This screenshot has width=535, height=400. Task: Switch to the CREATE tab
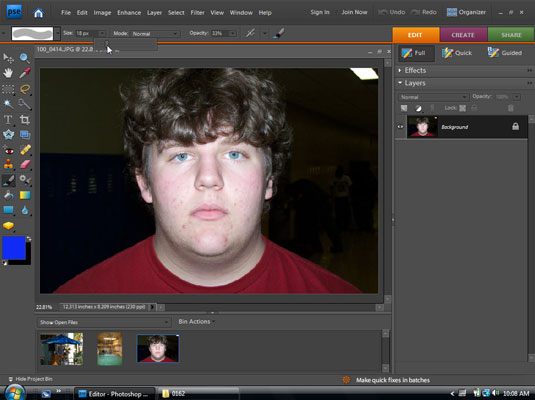click(463, 35)
